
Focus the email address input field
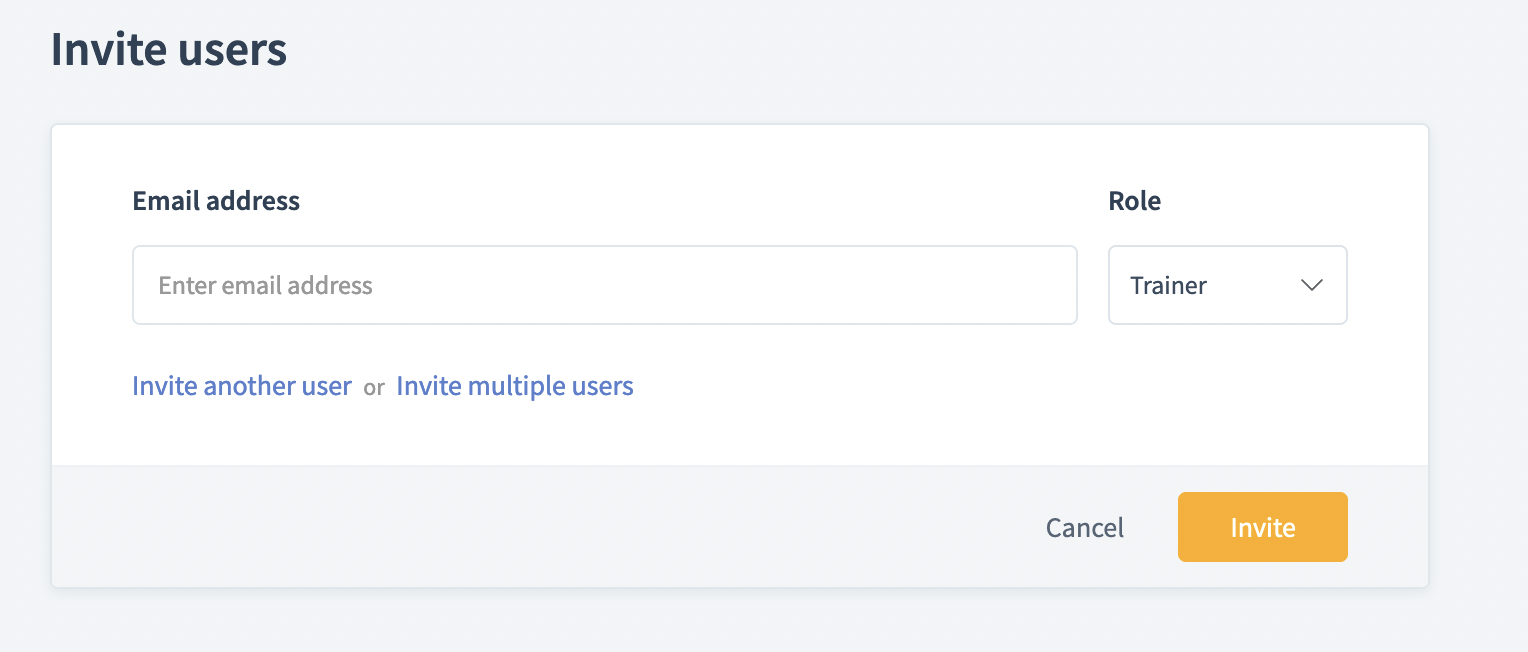pyautogui.click(x=604, y=286)
